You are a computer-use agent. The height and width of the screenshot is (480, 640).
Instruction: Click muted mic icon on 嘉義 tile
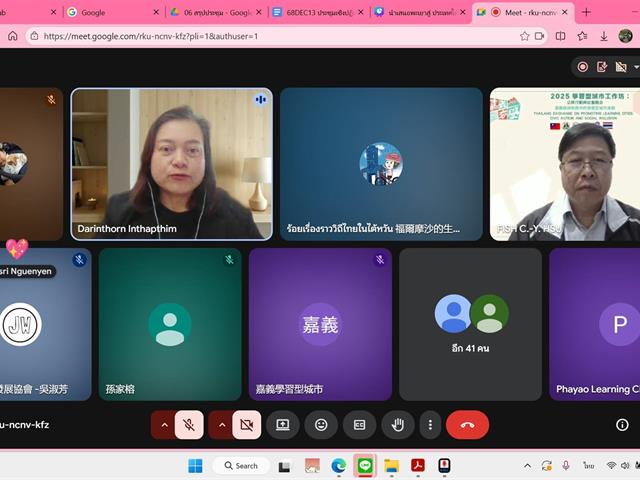[x=380, y=259]
